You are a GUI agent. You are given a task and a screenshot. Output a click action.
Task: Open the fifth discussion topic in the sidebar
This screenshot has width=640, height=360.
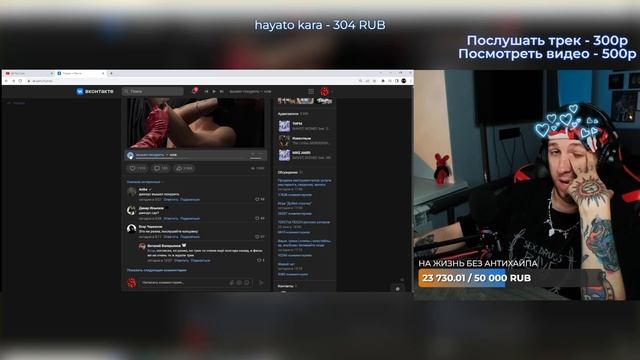pyautogui.click(x=286, y=264)
